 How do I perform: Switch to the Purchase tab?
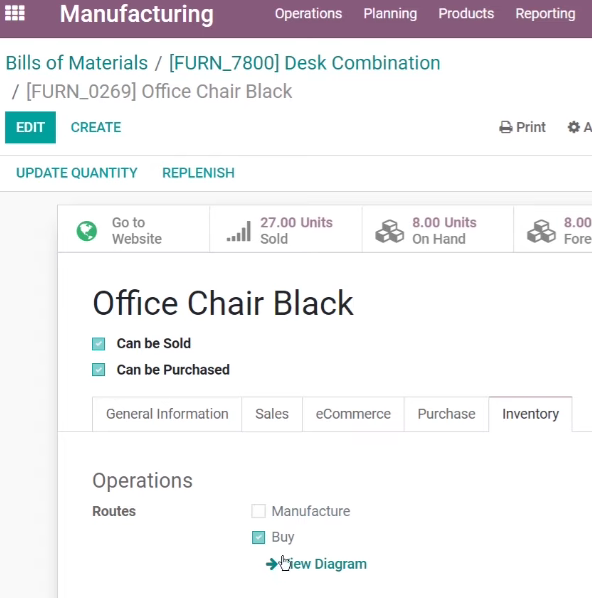point(446,414)
